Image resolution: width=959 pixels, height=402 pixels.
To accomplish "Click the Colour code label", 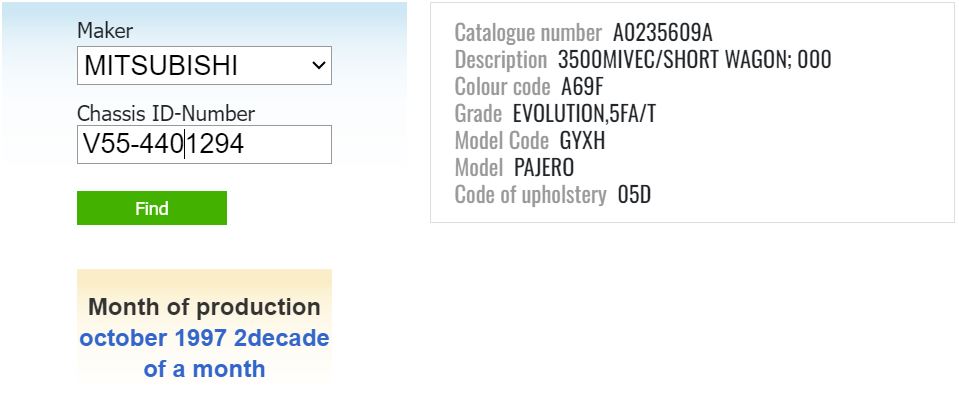I will click(502, 86).
